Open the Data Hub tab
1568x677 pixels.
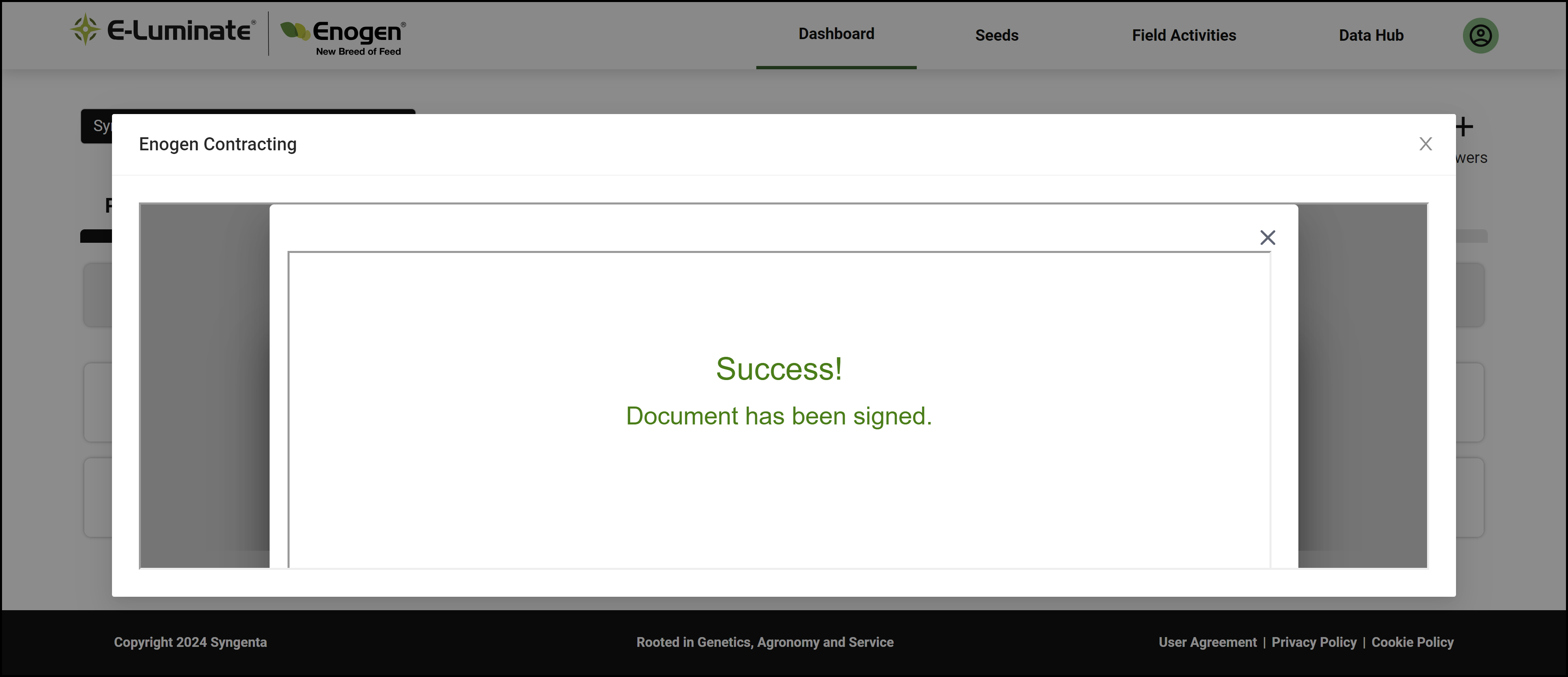(1371, 35)
